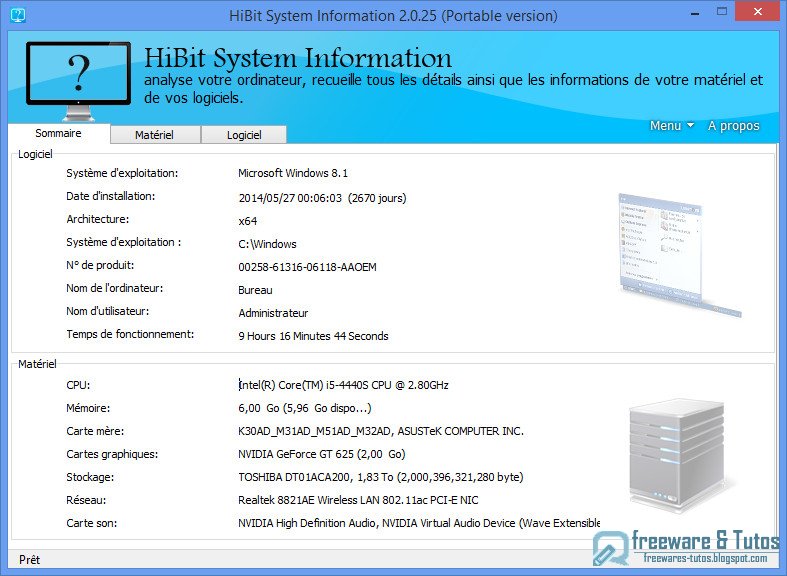Screen dimensions: 787x576
Task: Click the Temps de fonctionnement: label
Action: 130,334
